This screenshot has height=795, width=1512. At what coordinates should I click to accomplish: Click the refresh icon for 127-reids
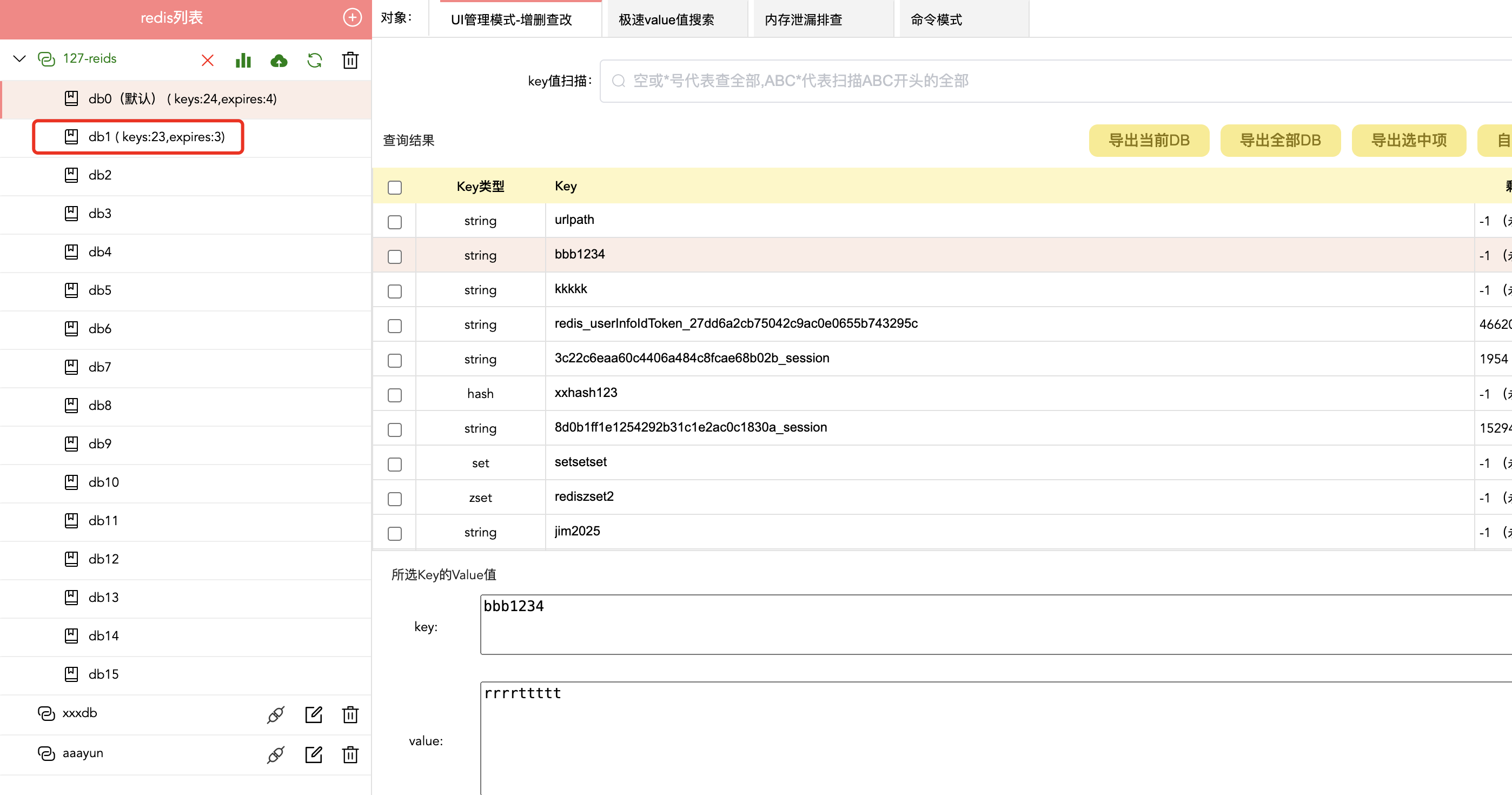(x=315, y=60)
